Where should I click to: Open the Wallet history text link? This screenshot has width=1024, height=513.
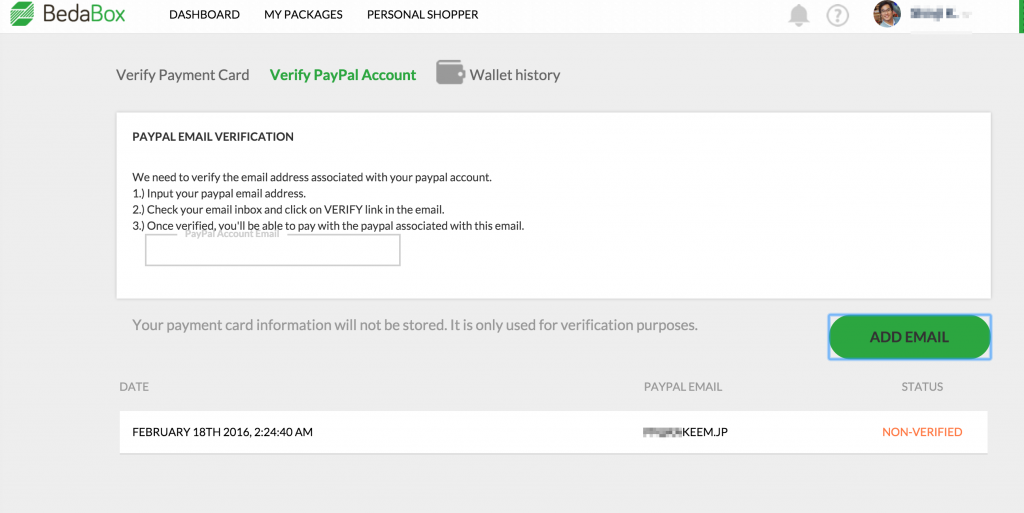click(515, 75)
